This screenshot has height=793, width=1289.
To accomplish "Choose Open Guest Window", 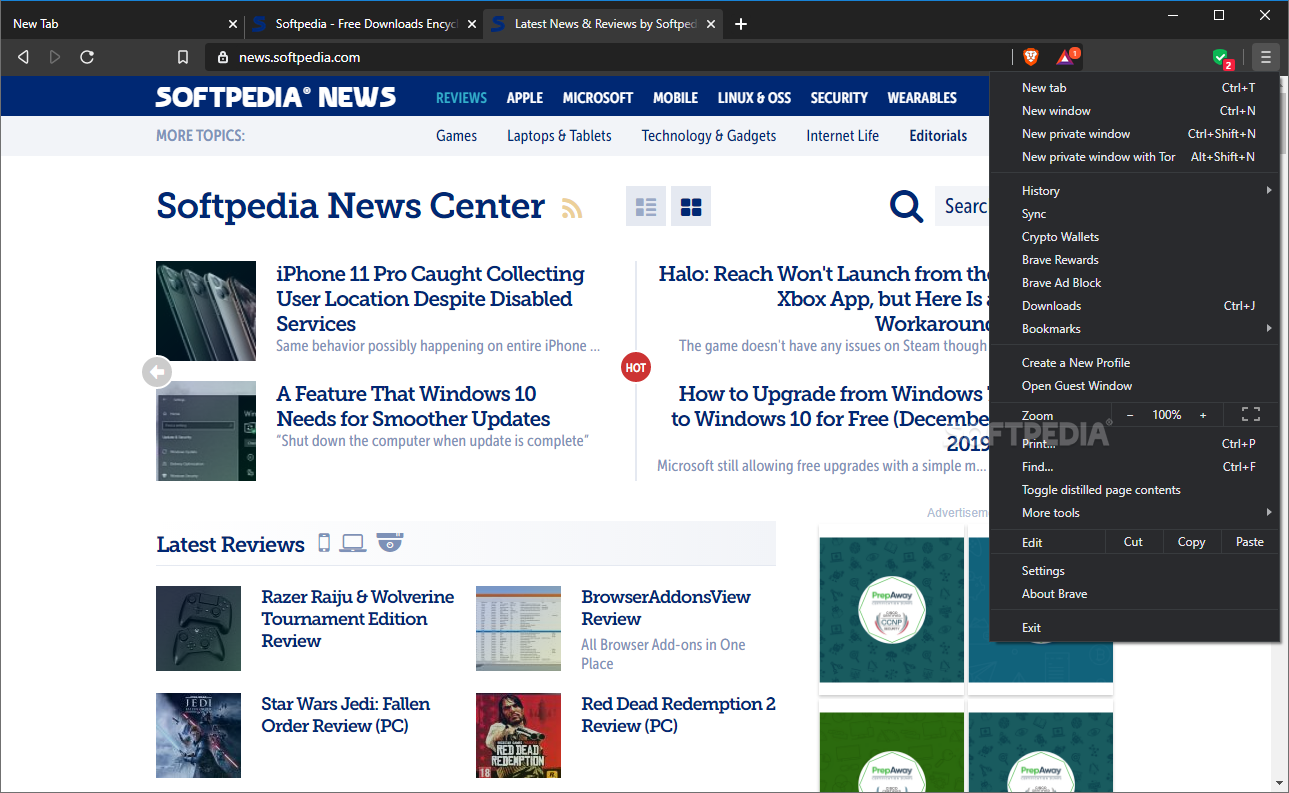I will click(x=1134, y=385).
